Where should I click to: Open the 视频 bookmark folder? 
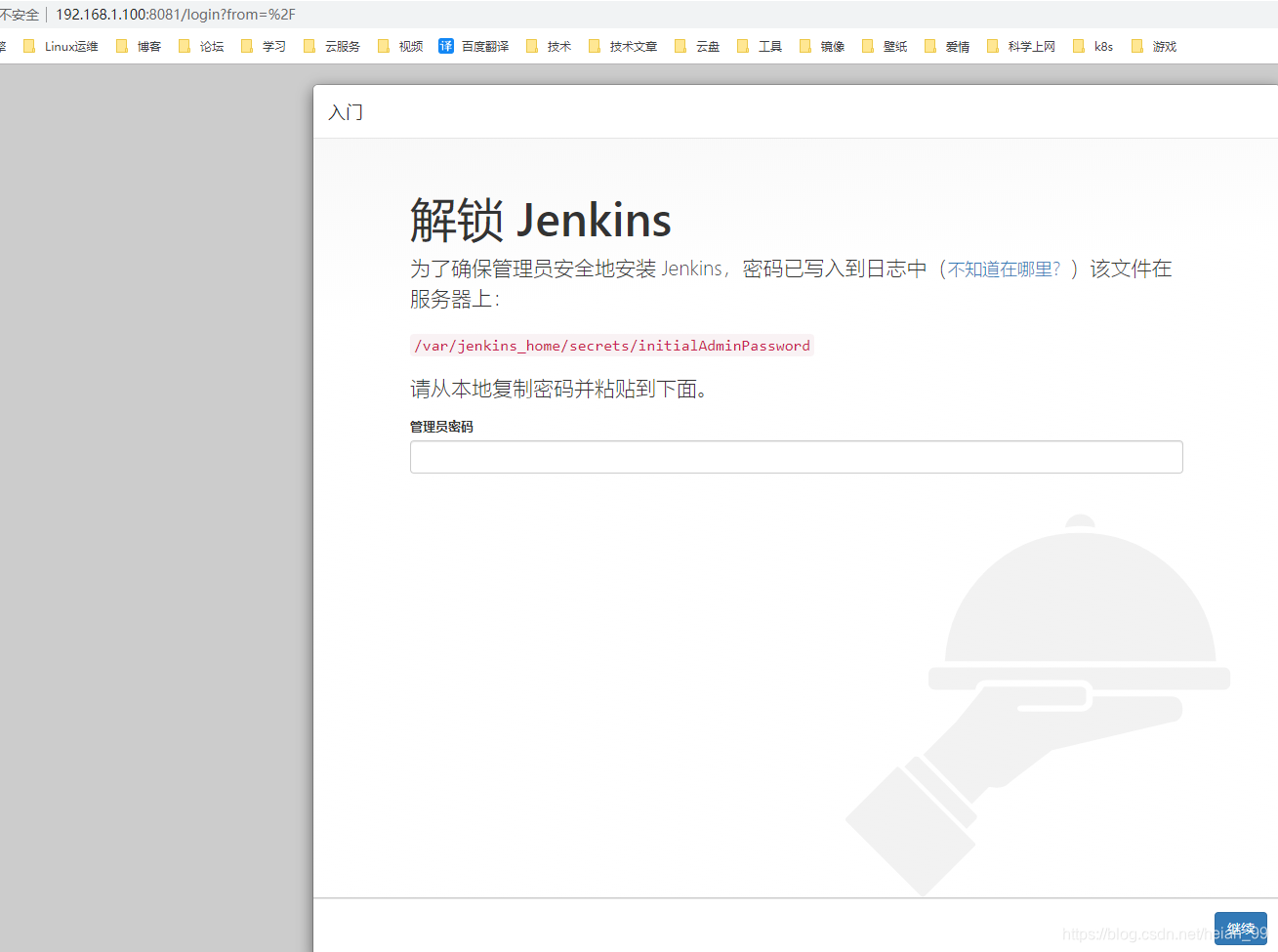400,46
